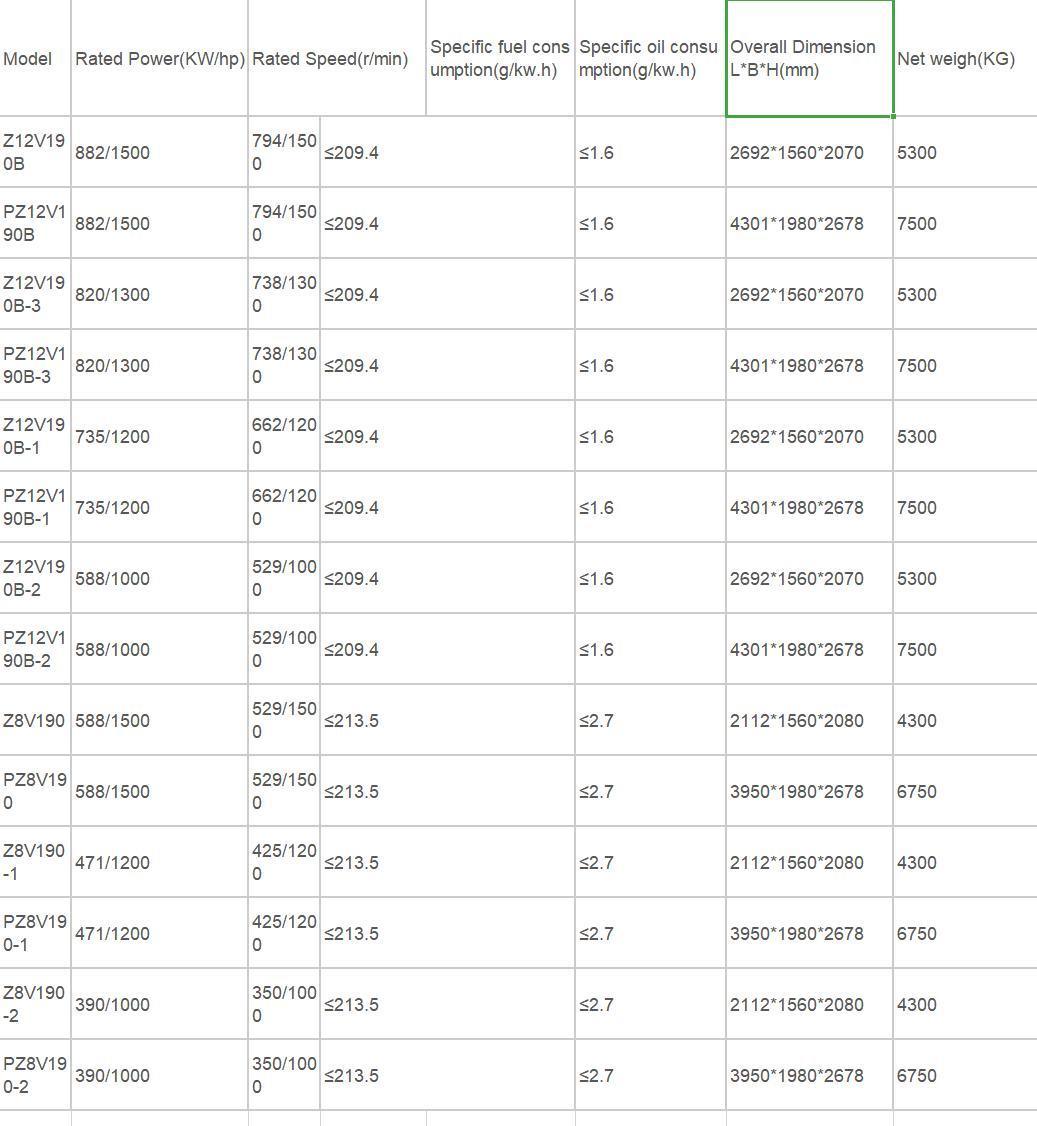Image resolution: width=1037 pixels, height=1126 pixels.
Task: Select rated power 735/1200 in Z12V190B-1 row
Action: coord(112,437)
